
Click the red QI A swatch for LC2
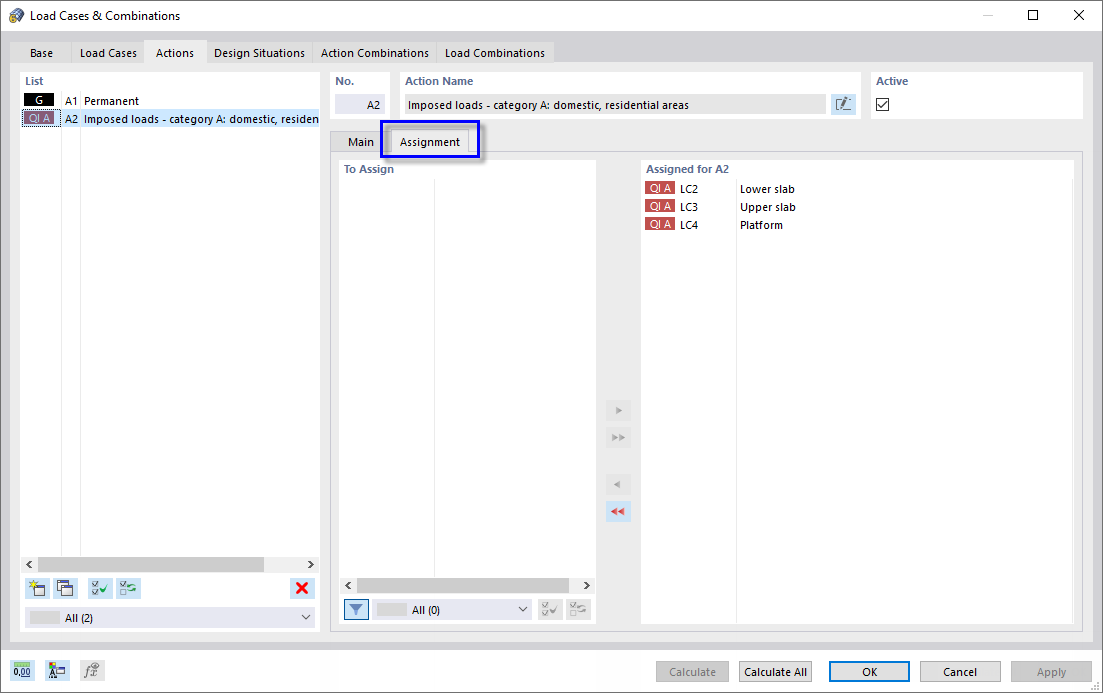pyautogui.click(x=660, y=188)
